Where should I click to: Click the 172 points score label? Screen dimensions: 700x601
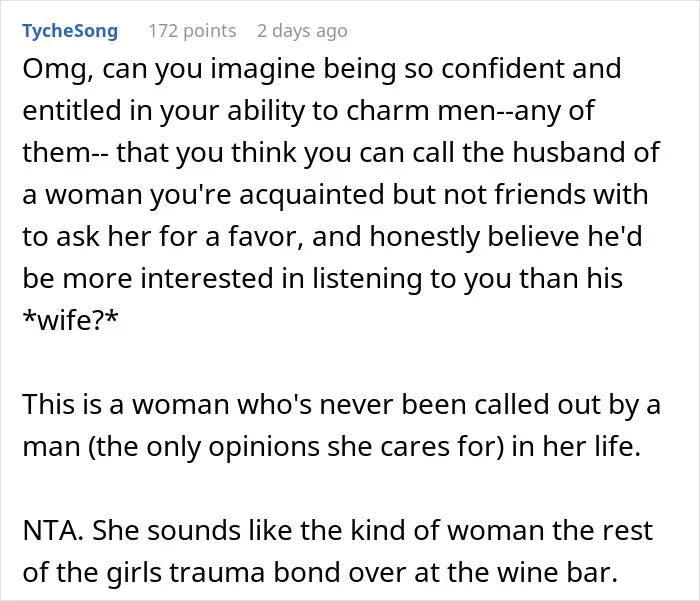tap(192, 31)
